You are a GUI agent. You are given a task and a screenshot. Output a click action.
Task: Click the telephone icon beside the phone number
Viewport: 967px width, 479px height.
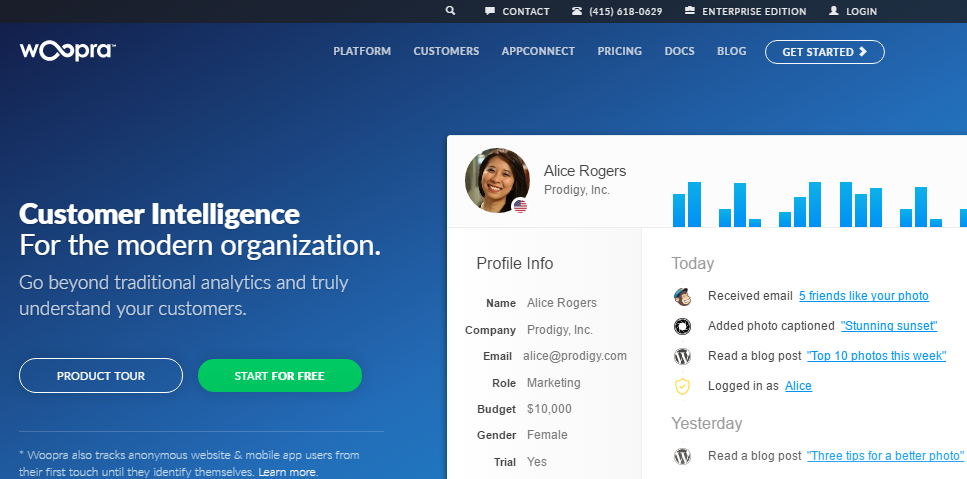pos(577,11)
